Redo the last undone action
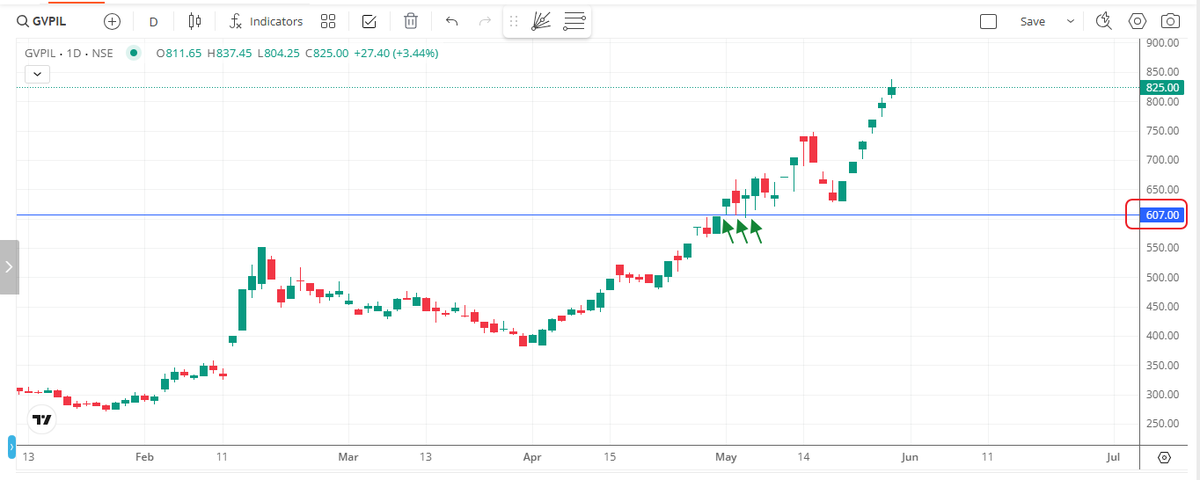This screenshot has width=1200, height=480. (x=485, y=21)
